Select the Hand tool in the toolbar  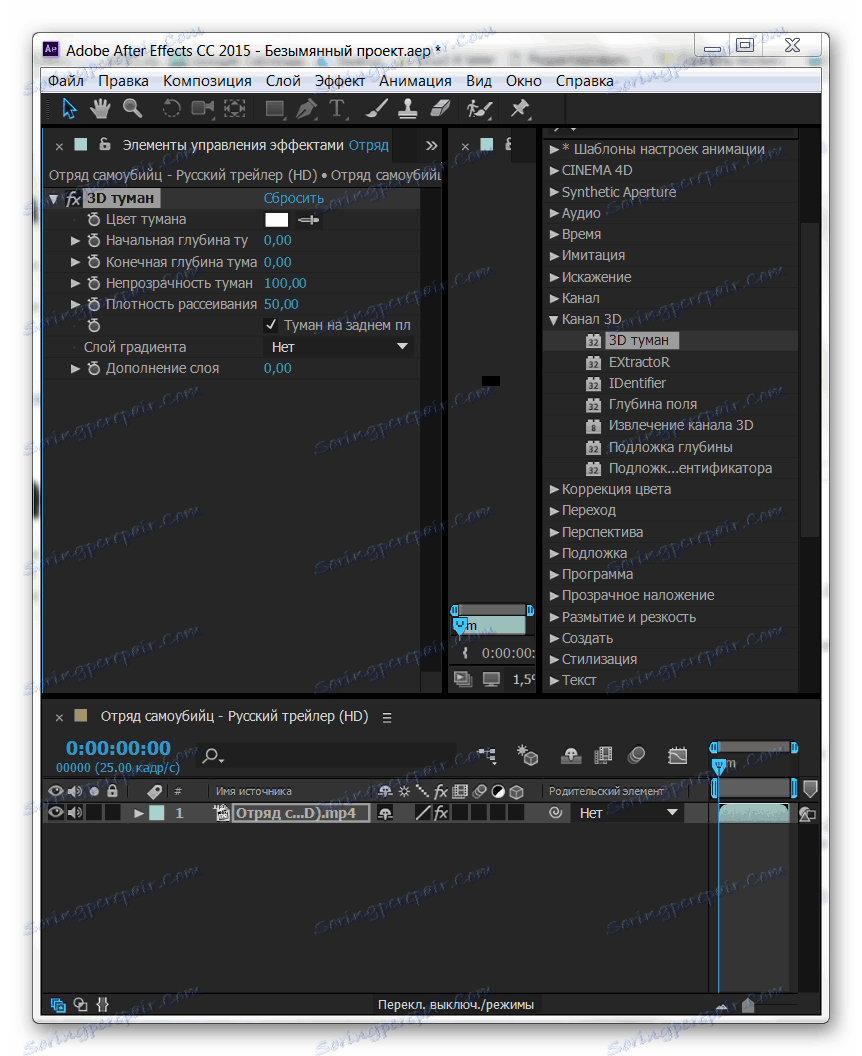click(x=100, y=108)
